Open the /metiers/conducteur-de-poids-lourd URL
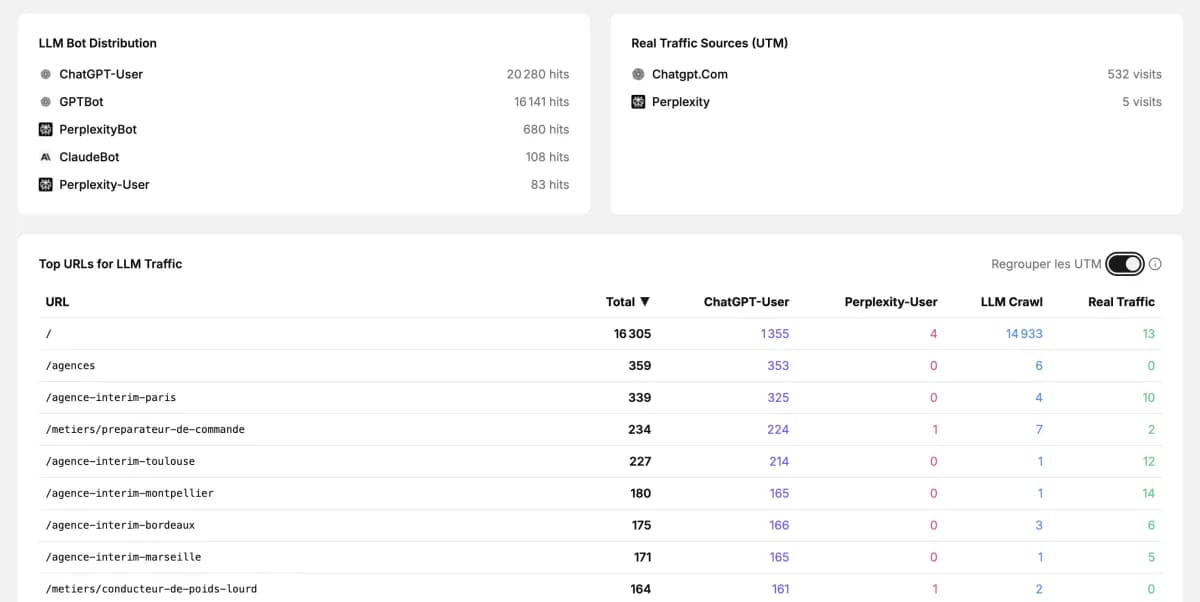This screenshot has width=1200, height=602. click(151, 589)
